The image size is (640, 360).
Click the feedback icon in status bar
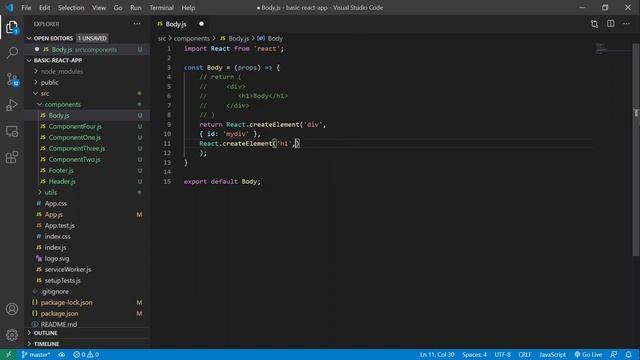point(613,354)
